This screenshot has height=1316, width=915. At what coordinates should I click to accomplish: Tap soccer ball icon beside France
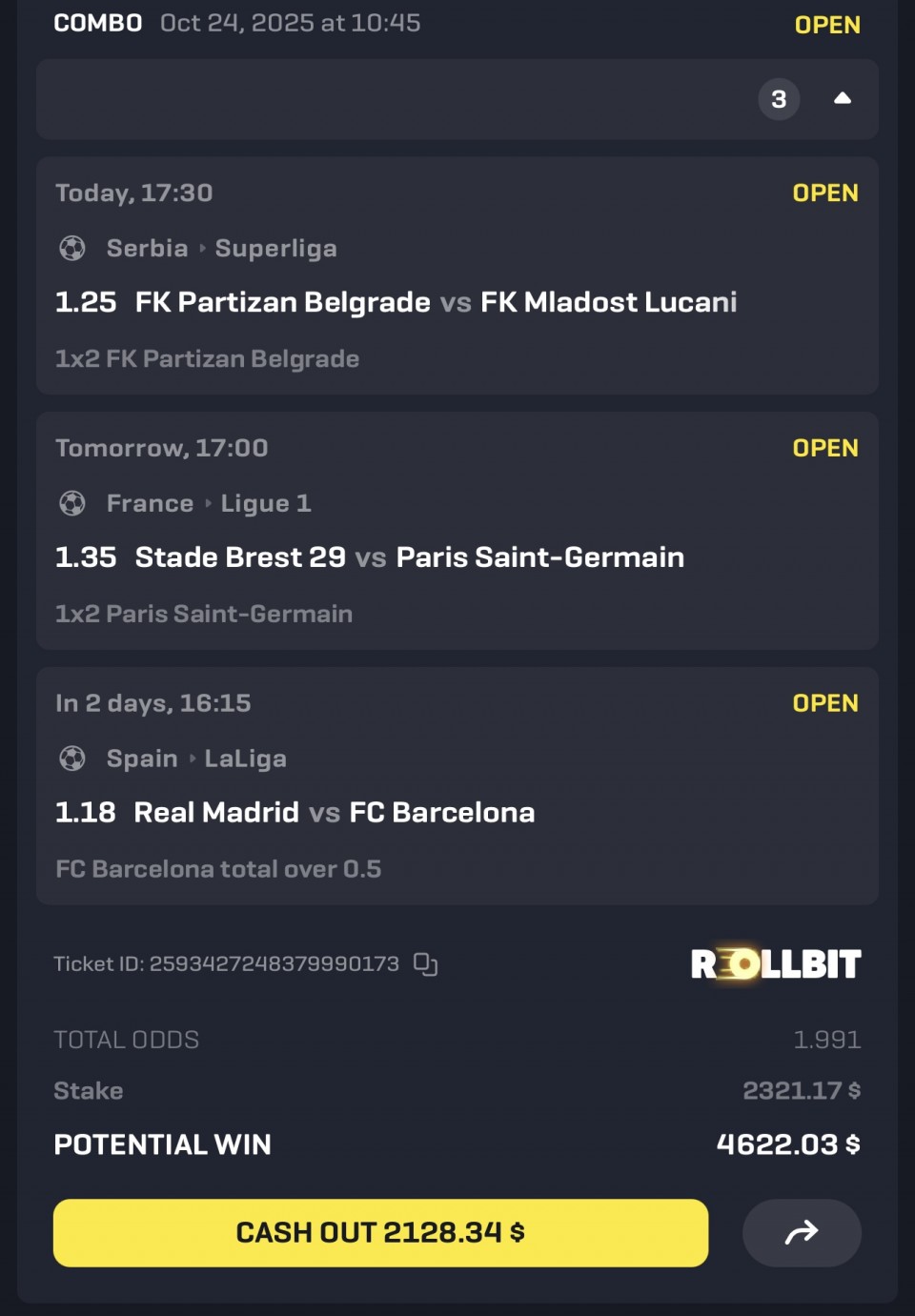pos(72,503)
